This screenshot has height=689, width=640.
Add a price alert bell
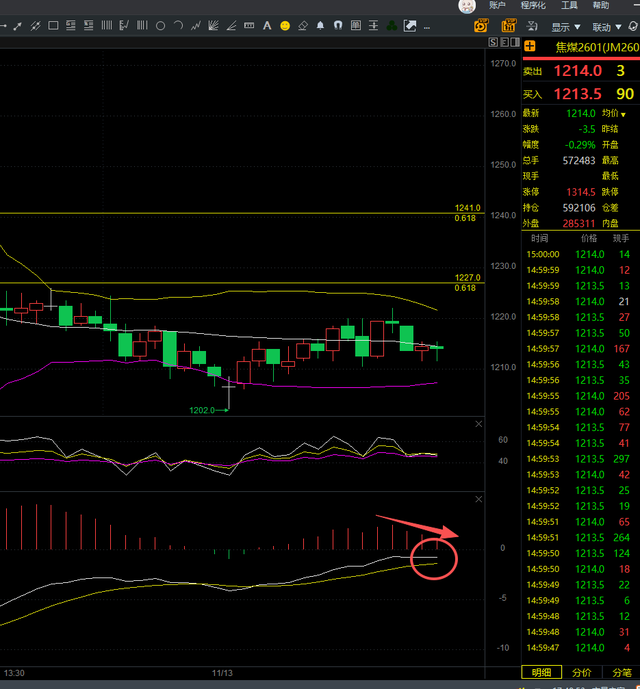[320, 25]
